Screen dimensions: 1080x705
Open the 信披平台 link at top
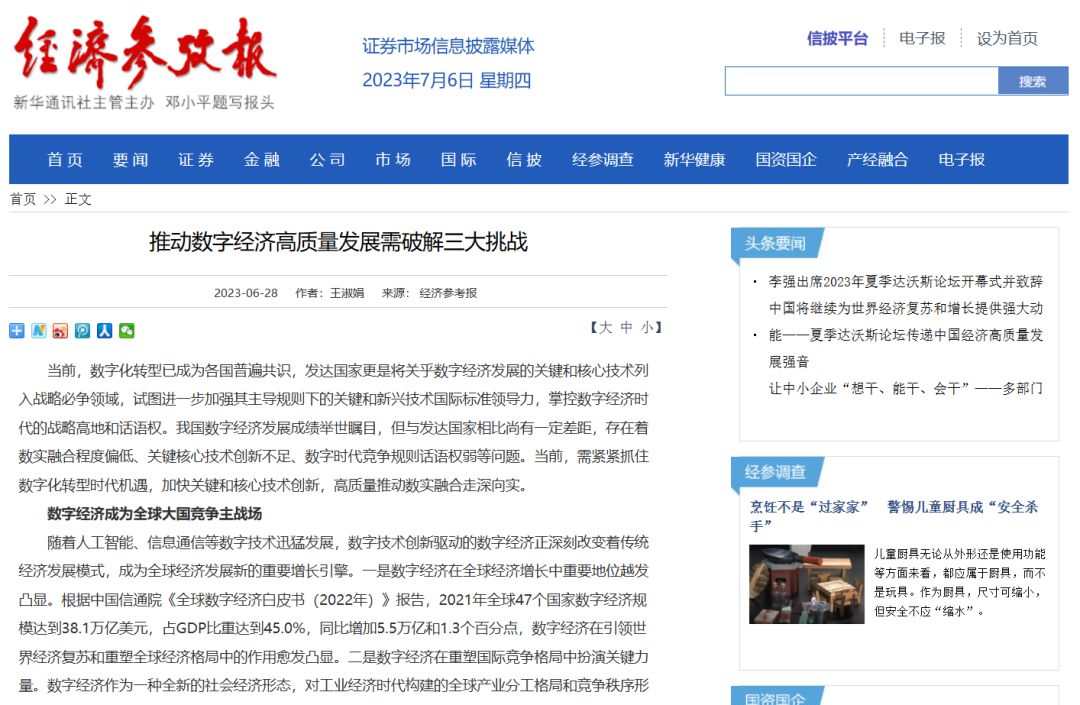(x=837, y=39)
